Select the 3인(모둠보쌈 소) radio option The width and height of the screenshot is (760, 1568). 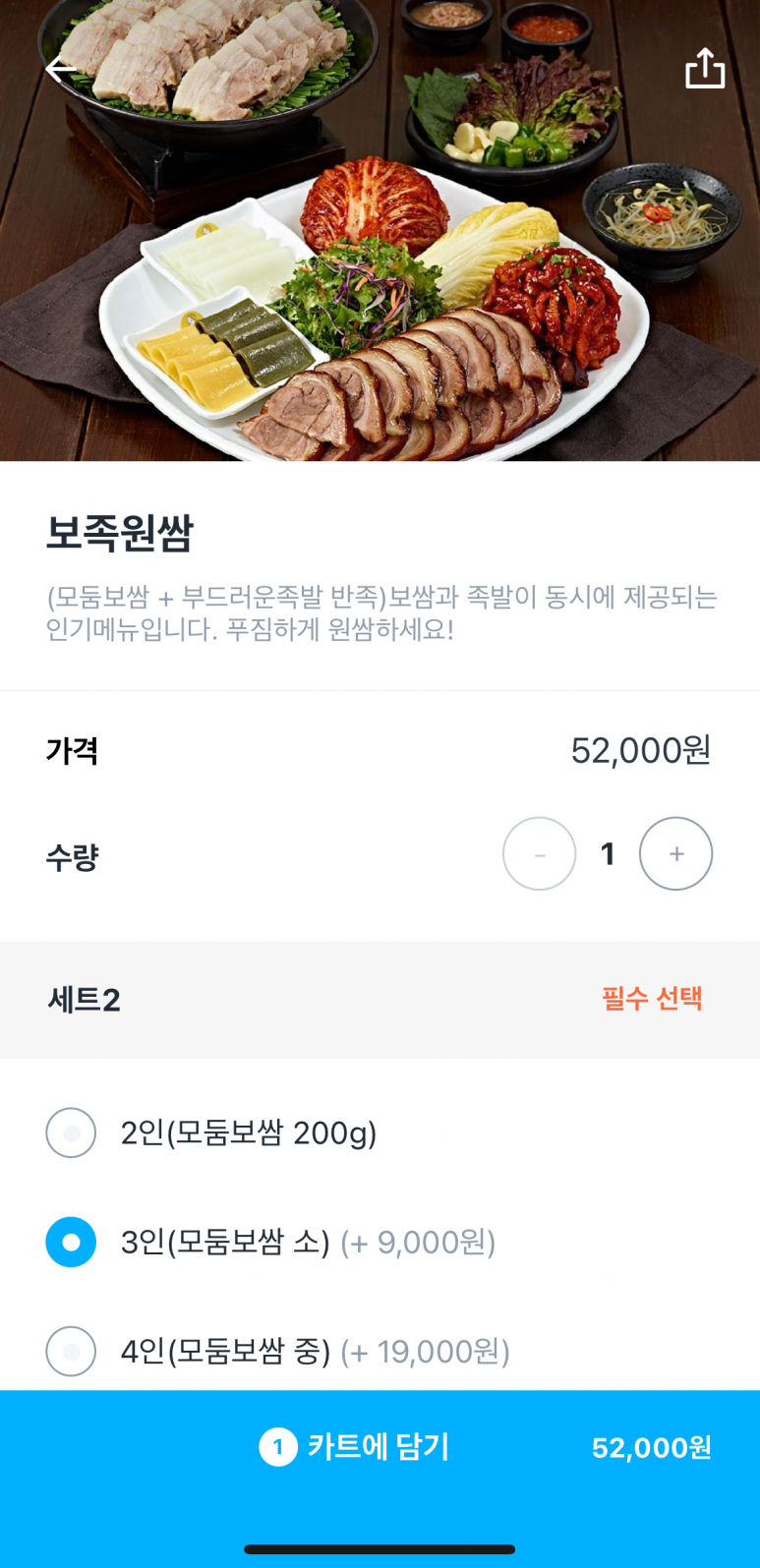71,1242
